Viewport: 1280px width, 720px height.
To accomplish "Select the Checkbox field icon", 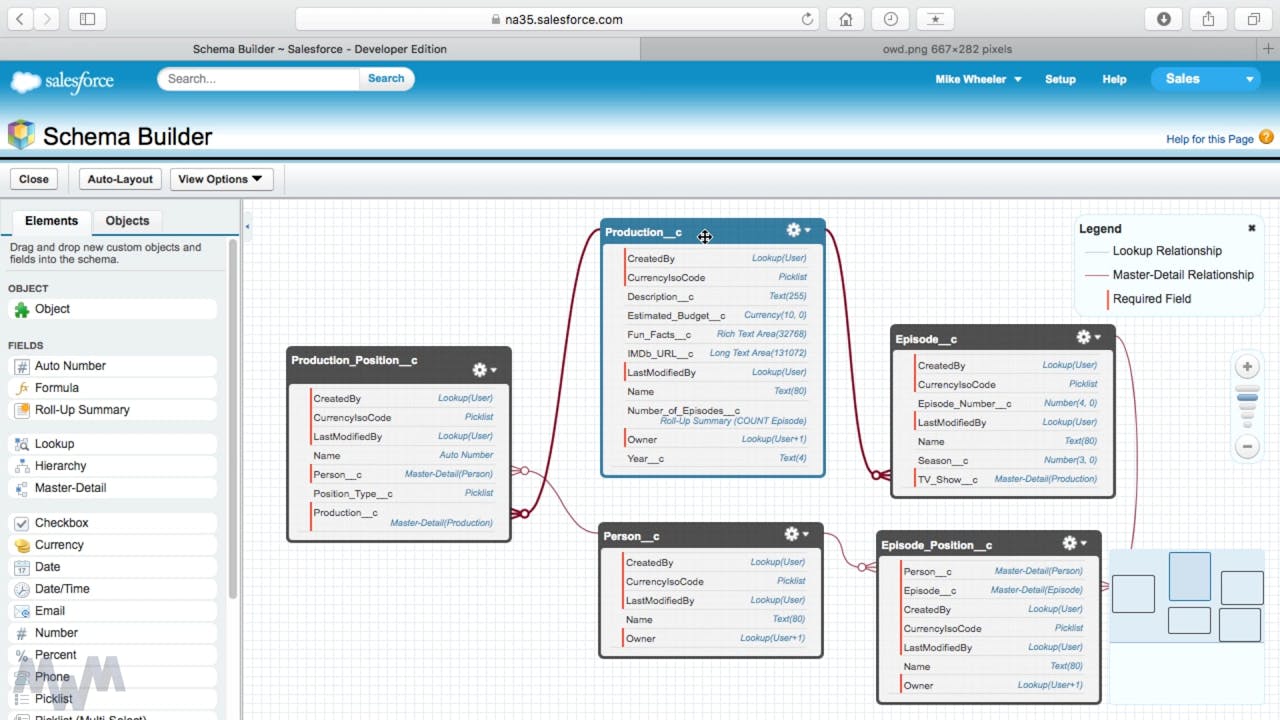I will click(x=21, y=523).
